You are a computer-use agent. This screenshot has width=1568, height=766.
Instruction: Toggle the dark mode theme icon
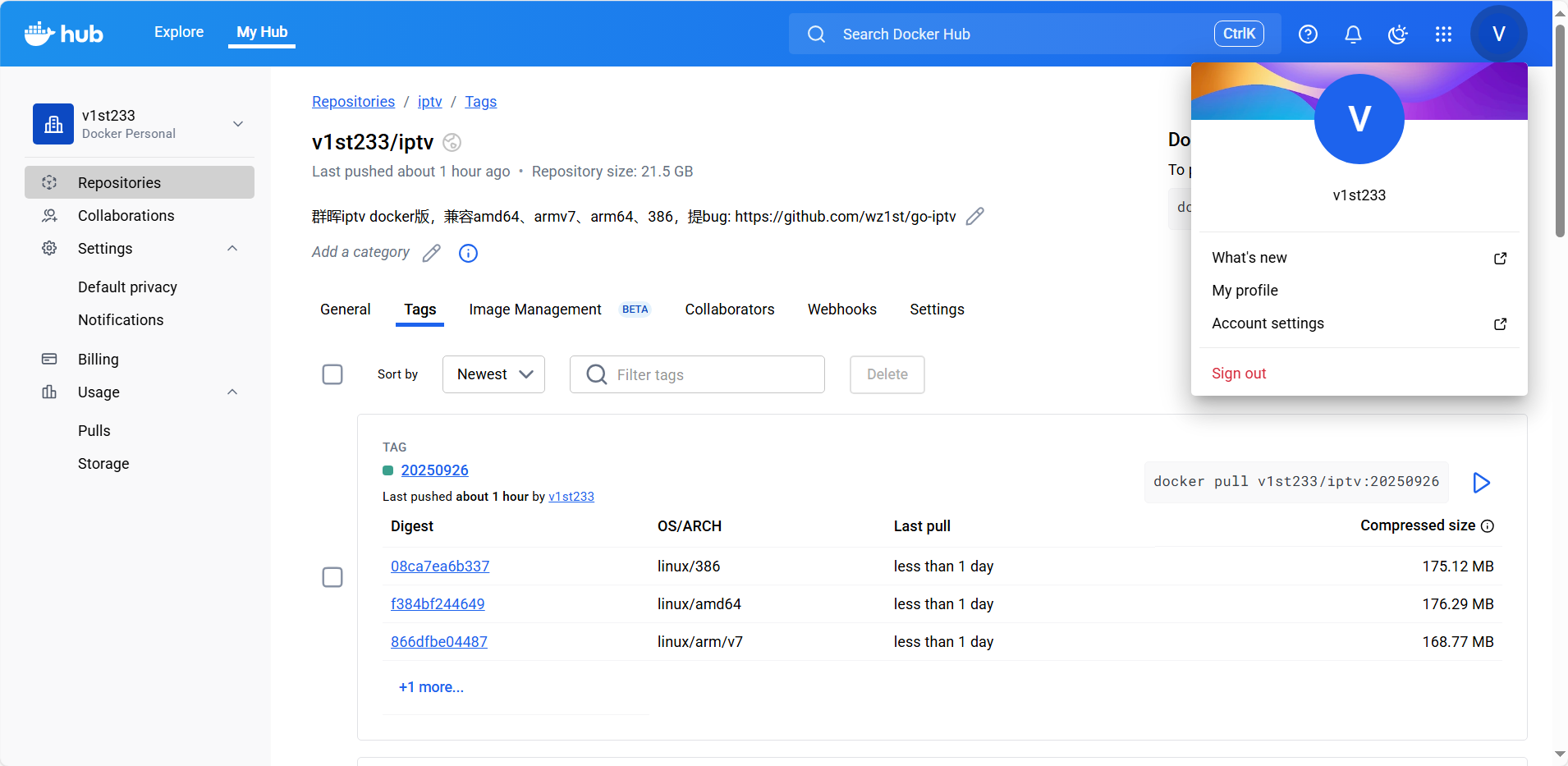tap(1397, 34)
